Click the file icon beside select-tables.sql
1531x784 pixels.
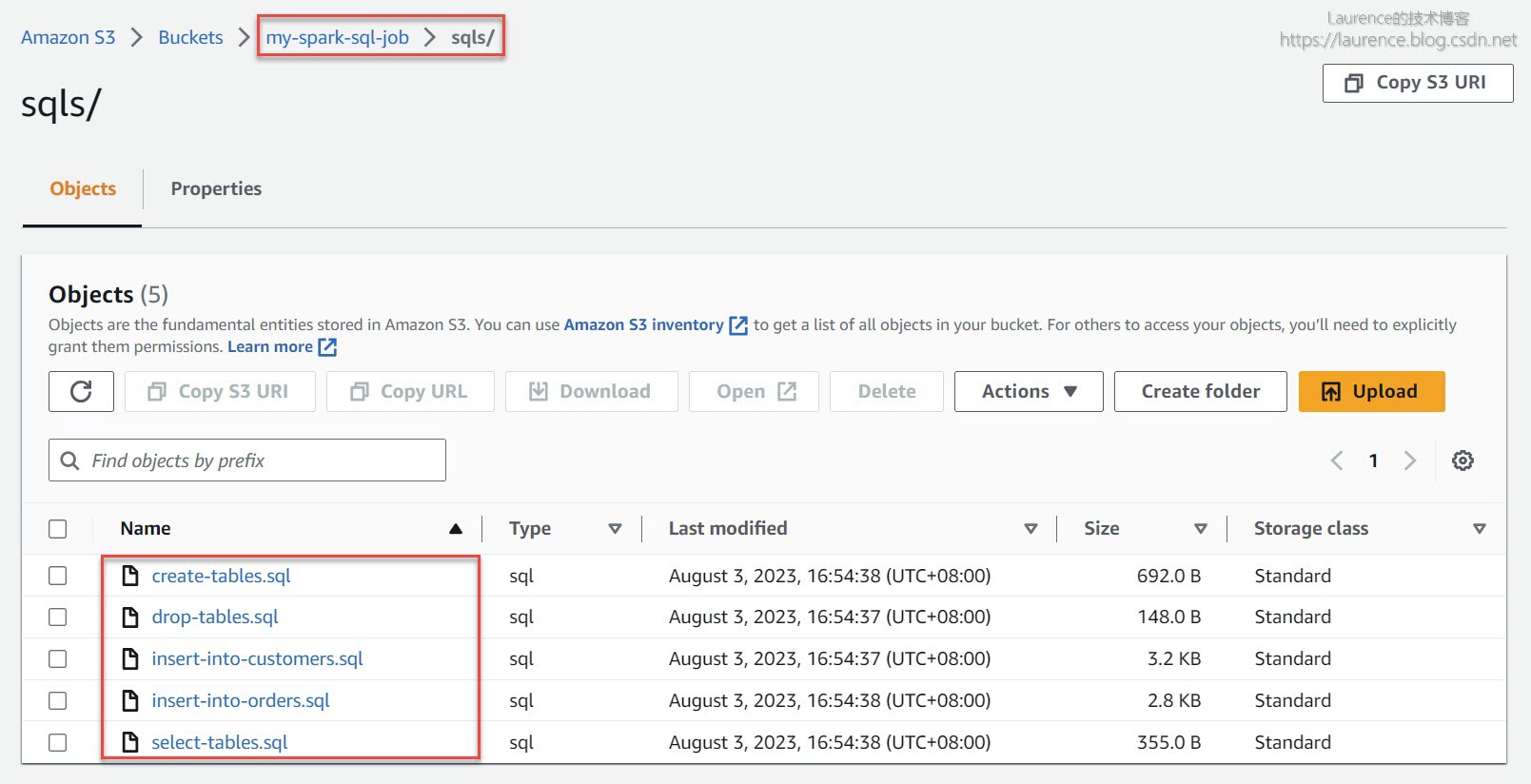[x=131, y=742]
